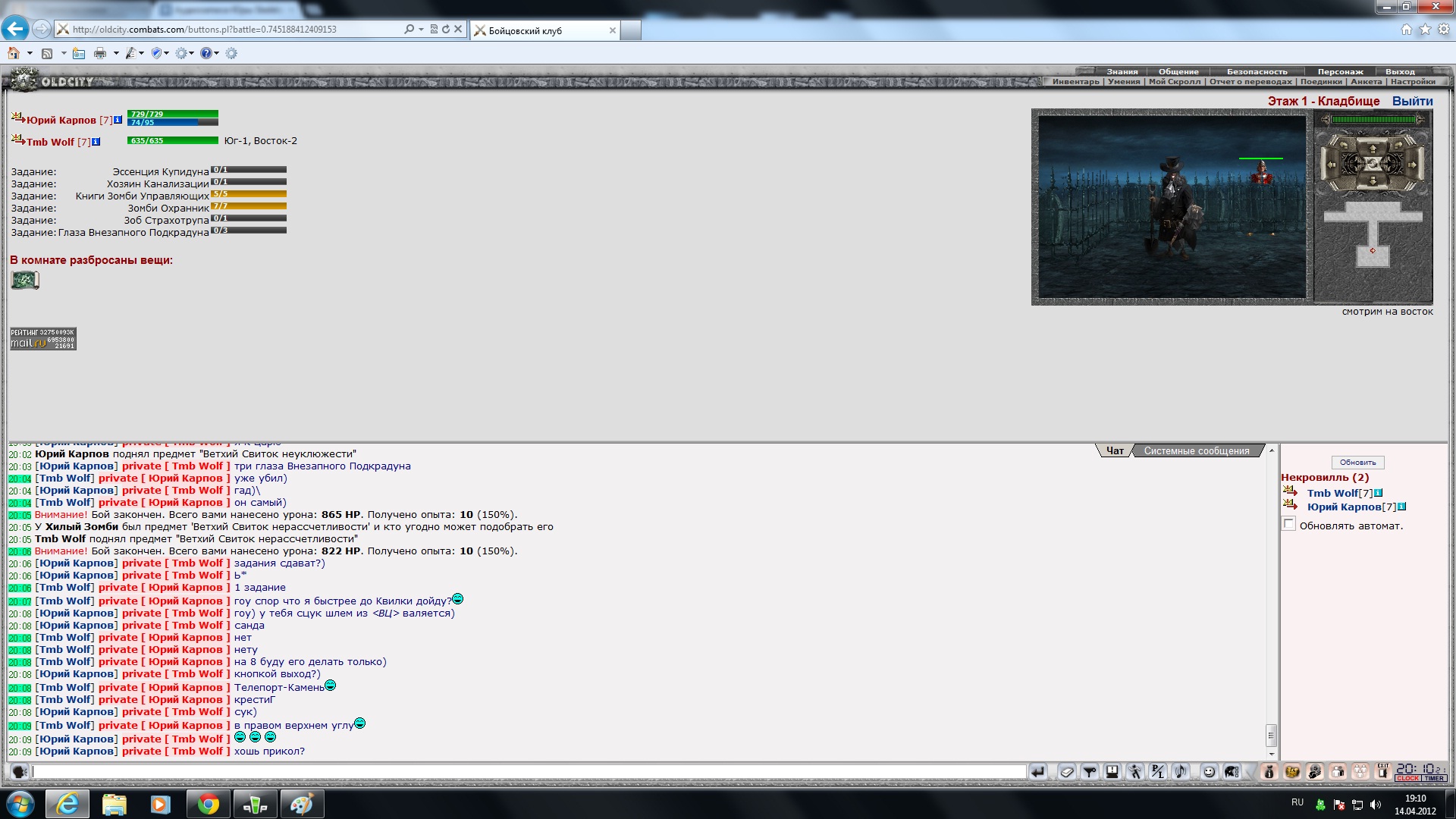Image resolution: width=1456 pixels, height=819 pixels.
Task: Click the Выйти link next to Кладбище
Action: click(1412, 101)
